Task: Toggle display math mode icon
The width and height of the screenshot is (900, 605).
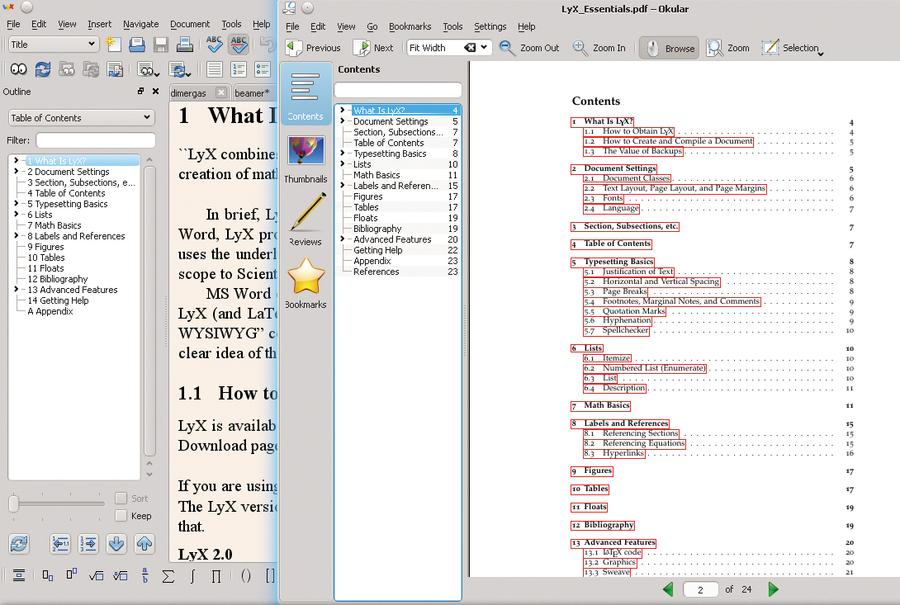Action: pos(19,575)
